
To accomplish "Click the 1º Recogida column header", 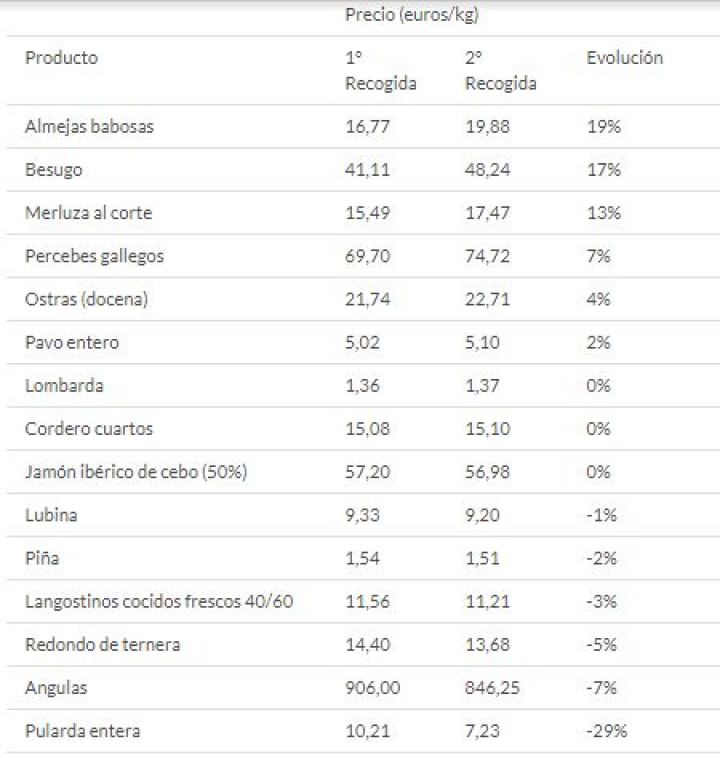I will click(x=380, y=70).
